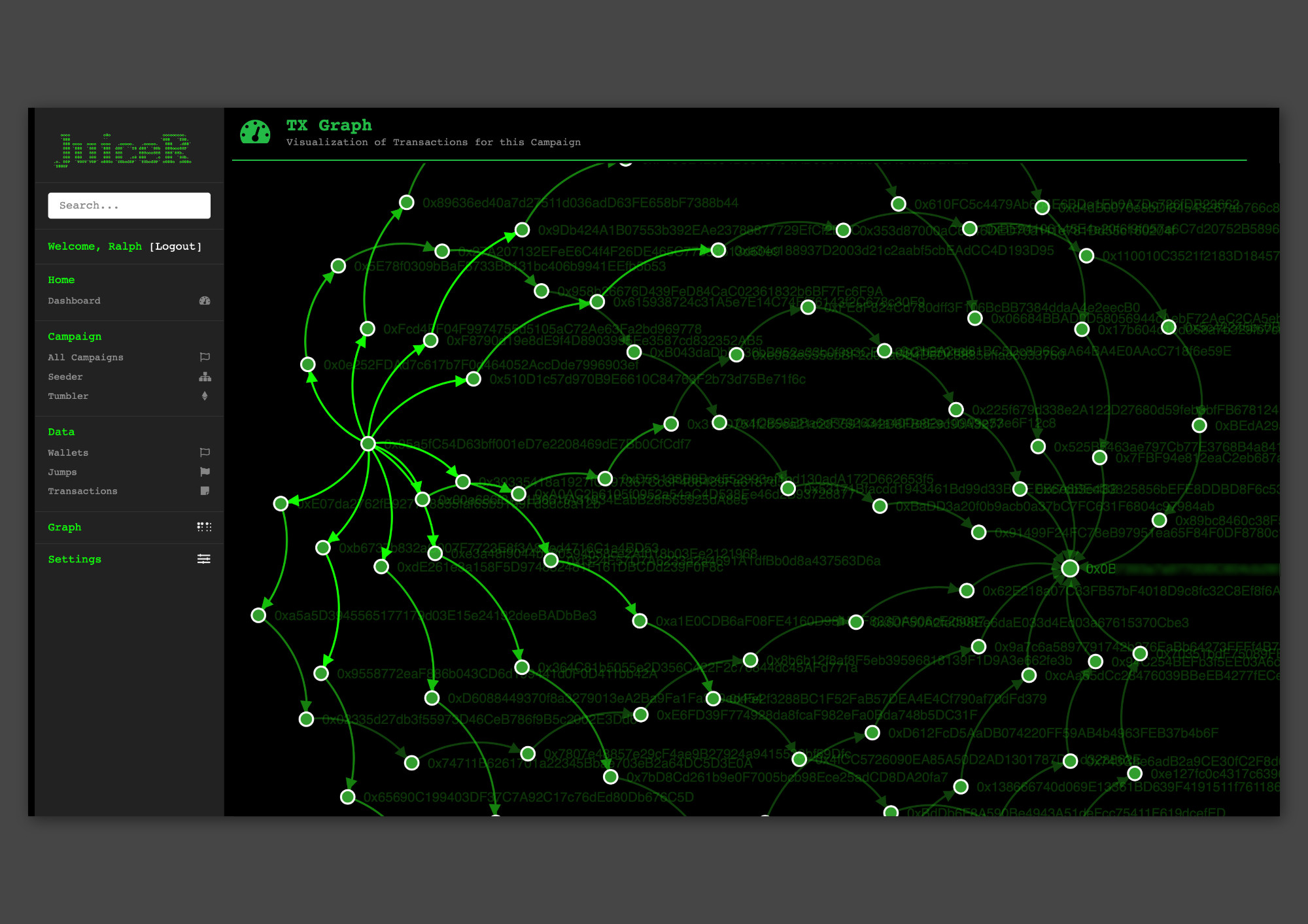Click the Wallets flag outline icon
Screen dimensions: 1308x924
pyautogui.click(x=205, y=453)
